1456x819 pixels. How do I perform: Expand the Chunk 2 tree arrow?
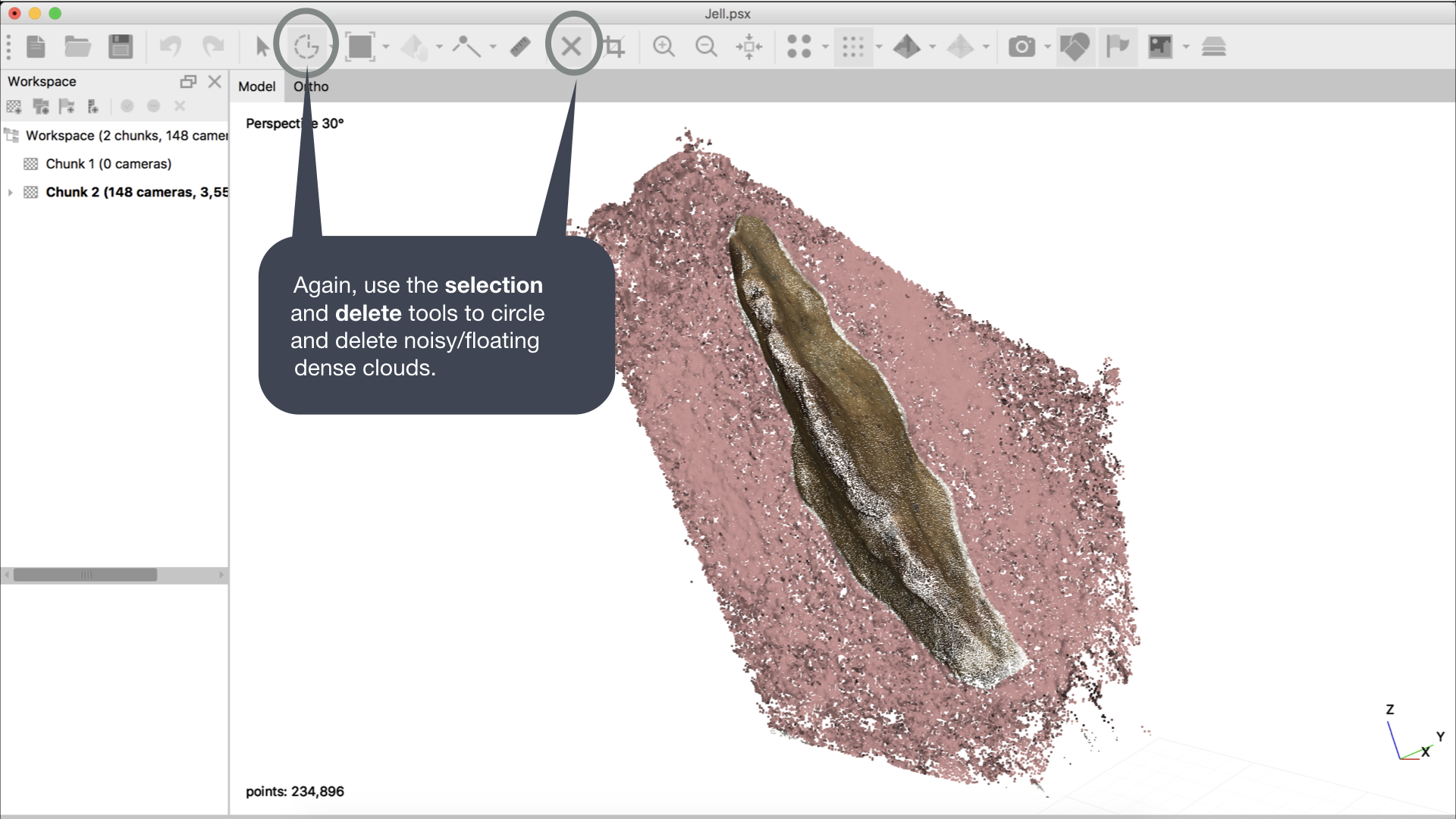10,193
